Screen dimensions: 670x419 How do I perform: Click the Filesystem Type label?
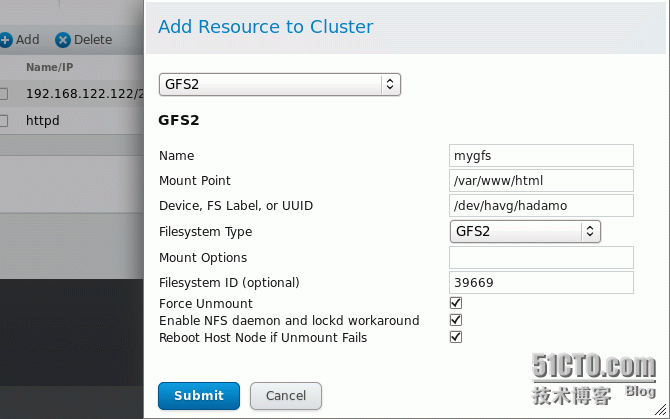pyautogui.click(x=206, y=232)
